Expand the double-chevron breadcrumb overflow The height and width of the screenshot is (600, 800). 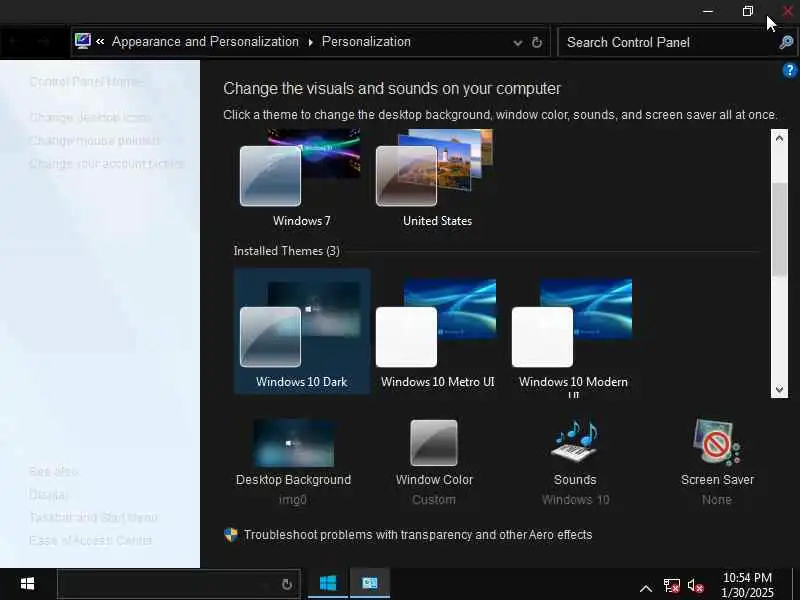(100, 41)
